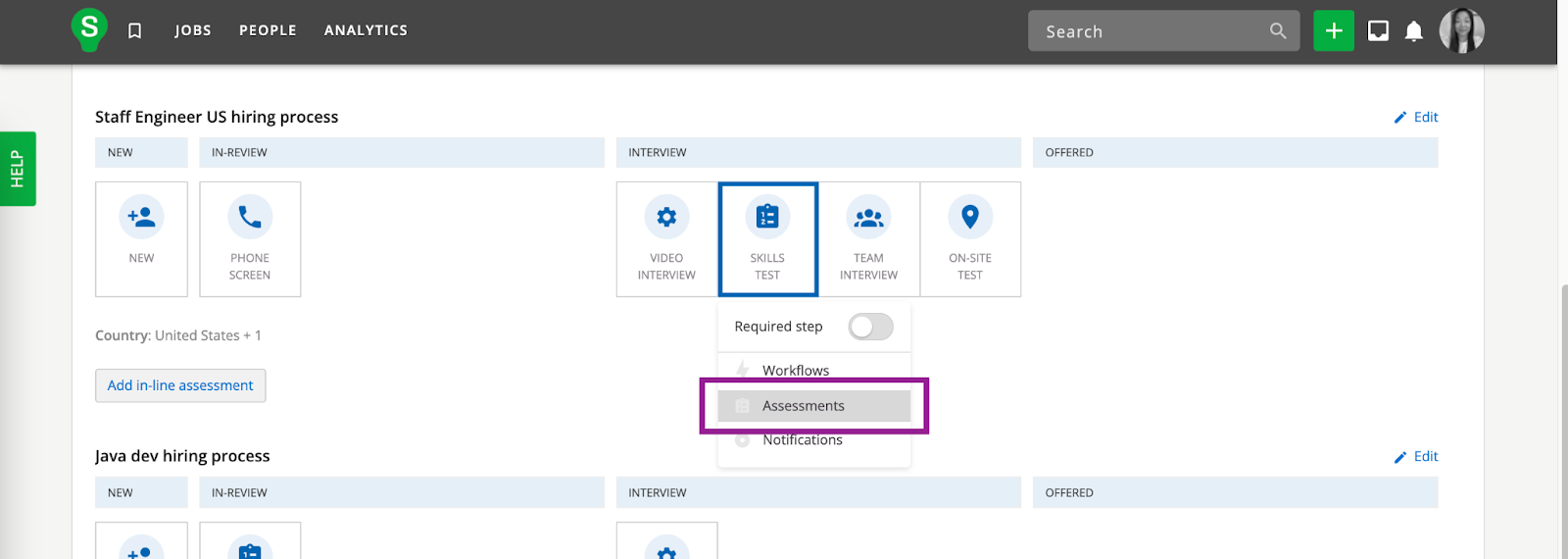Open the bookmark icon in navbar
This screenshot has width=1568, height=559.
[x=135, y=31]
